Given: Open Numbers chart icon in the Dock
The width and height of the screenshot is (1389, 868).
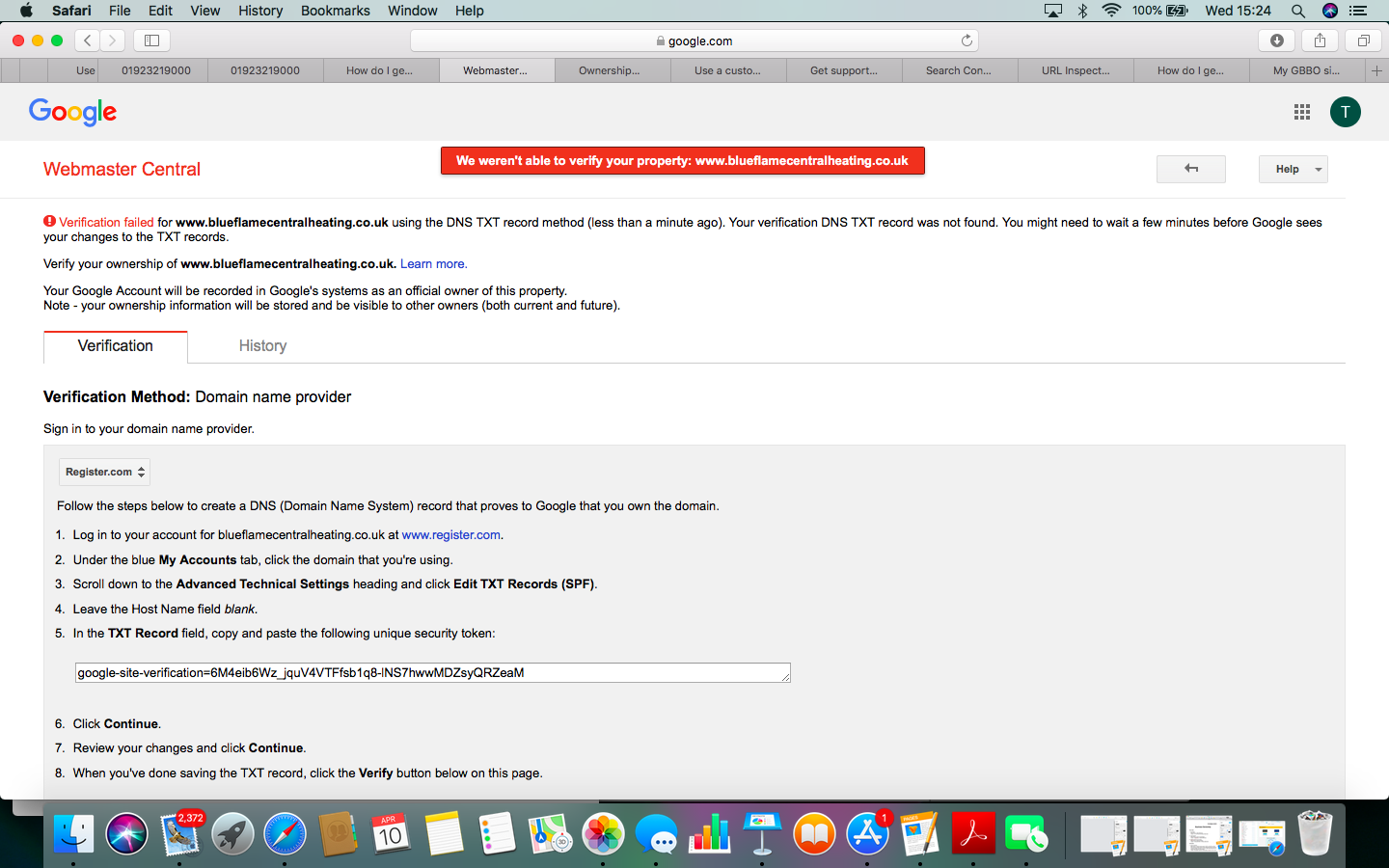Looking at the screenshot, I should (x=709, y=833).
